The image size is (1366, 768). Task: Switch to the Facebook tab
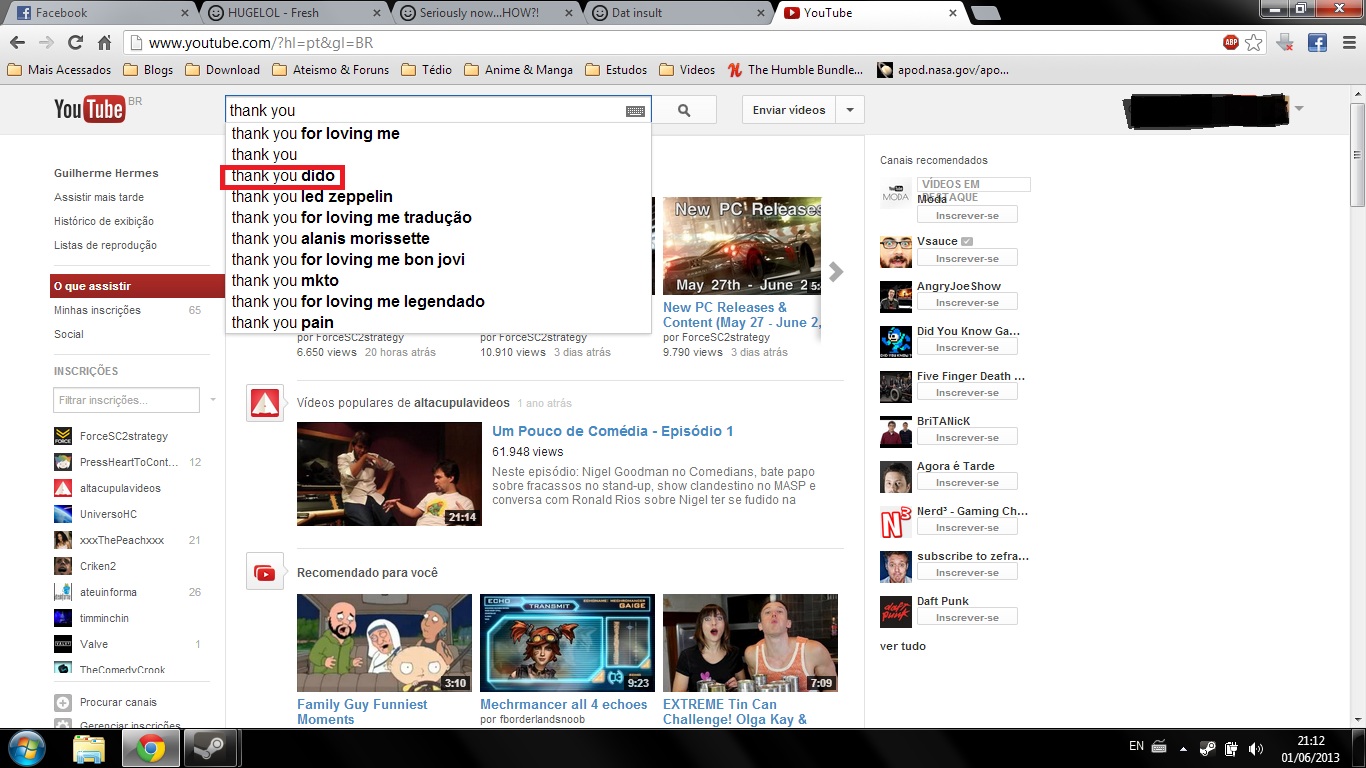point(98,13)
